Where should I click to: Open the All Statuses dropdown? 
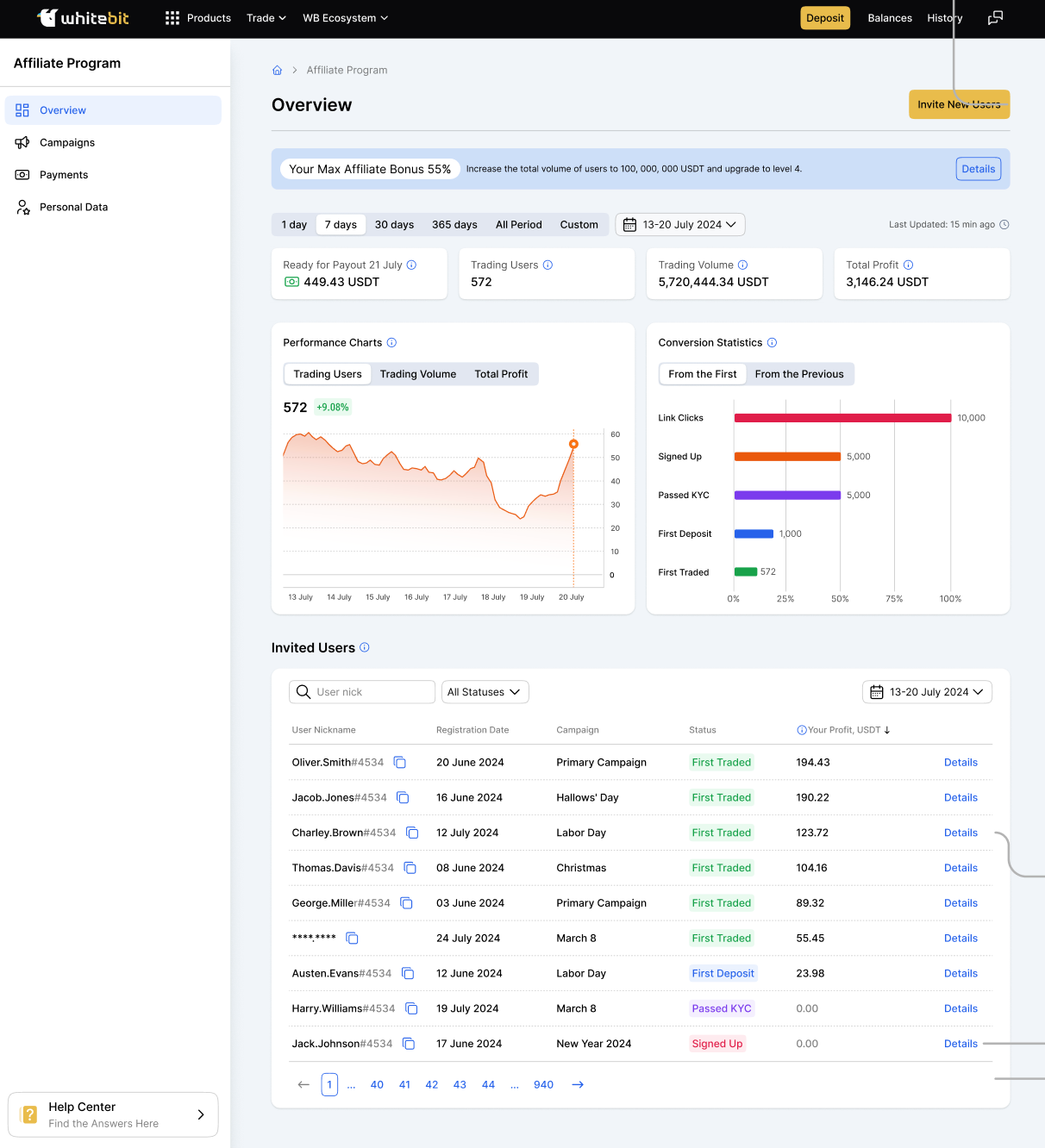485,692
